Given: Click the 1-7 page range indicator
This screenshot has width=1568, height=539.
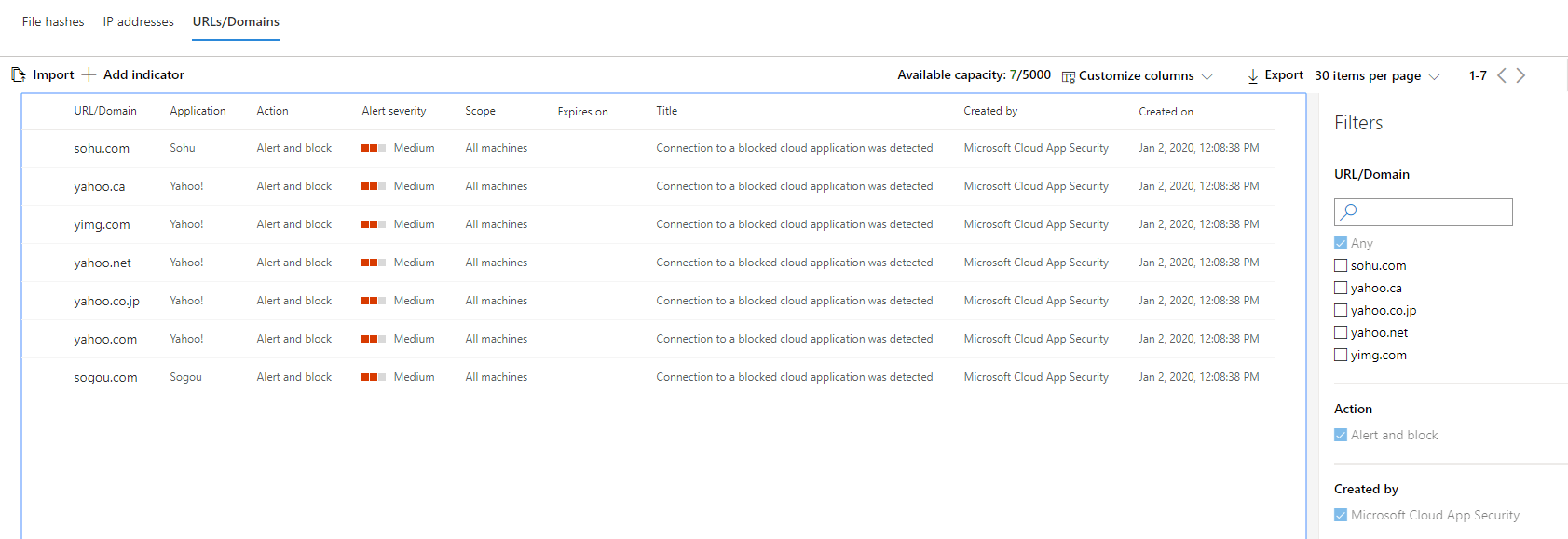Looking at the screenshot, I should (x=1478, y=75).
